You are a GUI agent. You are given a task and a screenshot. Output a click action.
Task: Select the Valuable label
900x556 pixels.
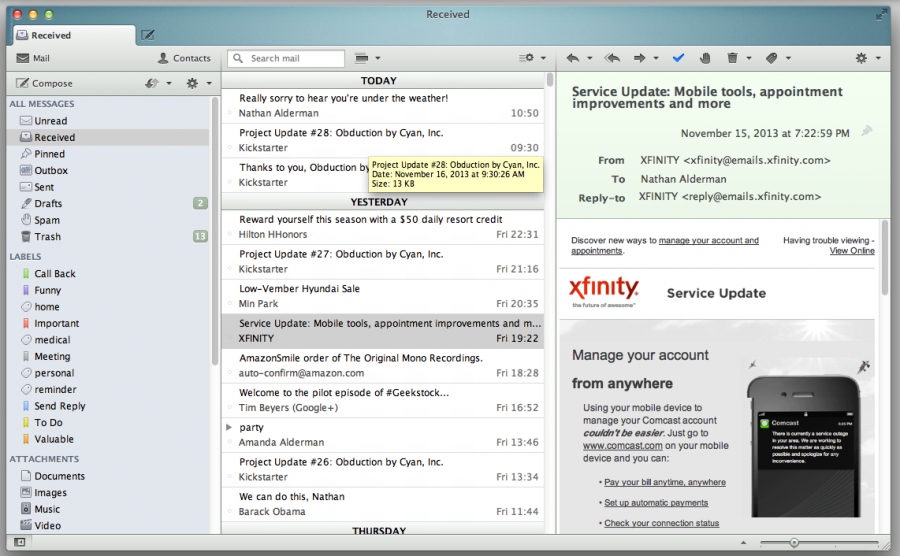(x=109, y=439)
